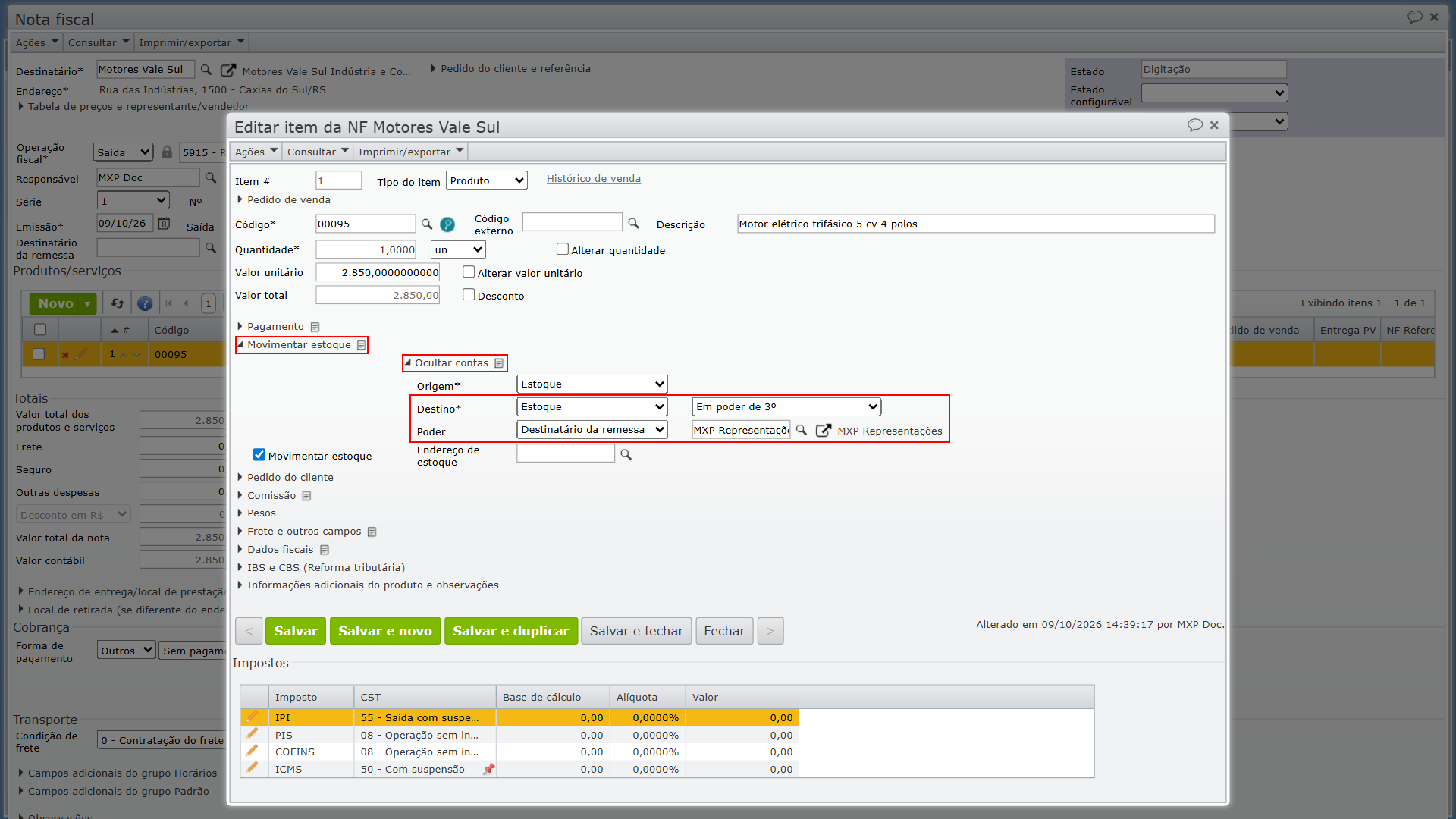Click the search magnifier next to Código field

(427, 224)
